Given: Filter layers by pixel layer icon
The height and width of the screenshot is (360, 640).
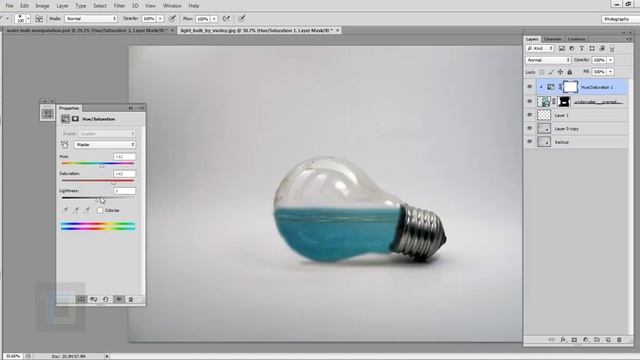Looking at the screenshot, I should coord(562,49).
